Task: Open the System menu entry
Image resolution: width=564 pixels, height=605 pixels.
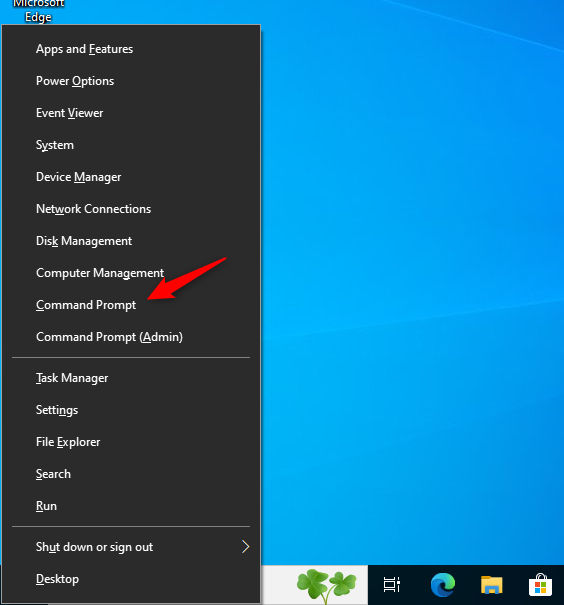Action: [131, 145]
